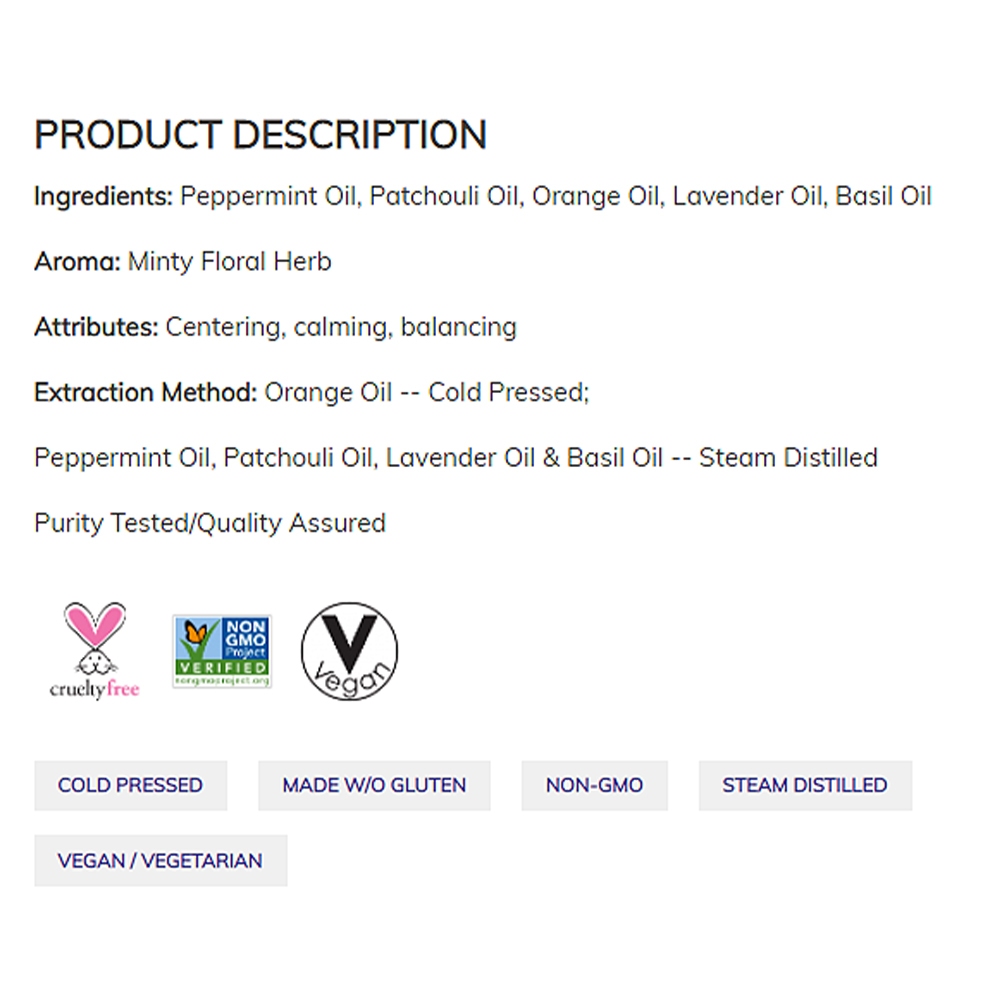Click the Aroma label
The image size is (1000, 1000).
[x=77, y=262]
